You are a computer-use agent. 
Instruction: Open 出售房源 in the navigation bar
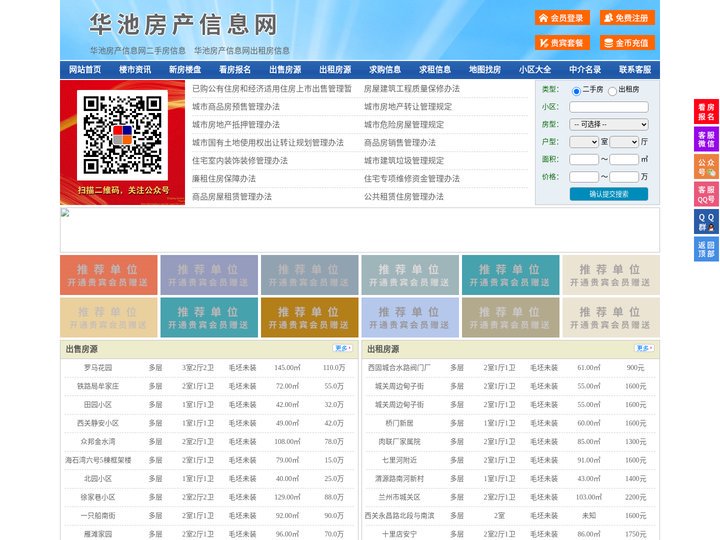click(285, 70)
